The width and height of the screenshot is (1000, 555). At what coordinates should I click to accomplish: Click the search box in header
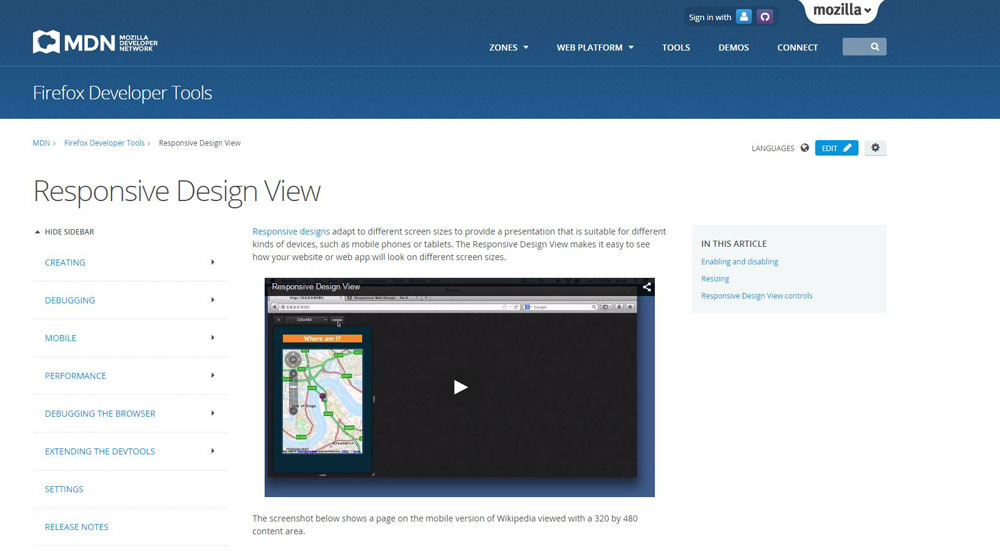pyautogui.click(x=864, y=47)
